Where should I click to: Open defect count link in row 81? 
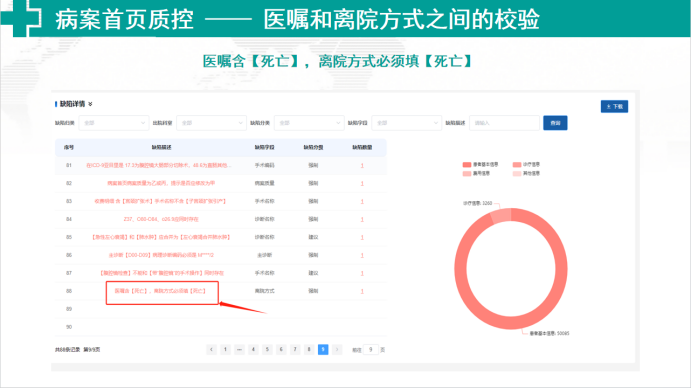tap(362, 166)
